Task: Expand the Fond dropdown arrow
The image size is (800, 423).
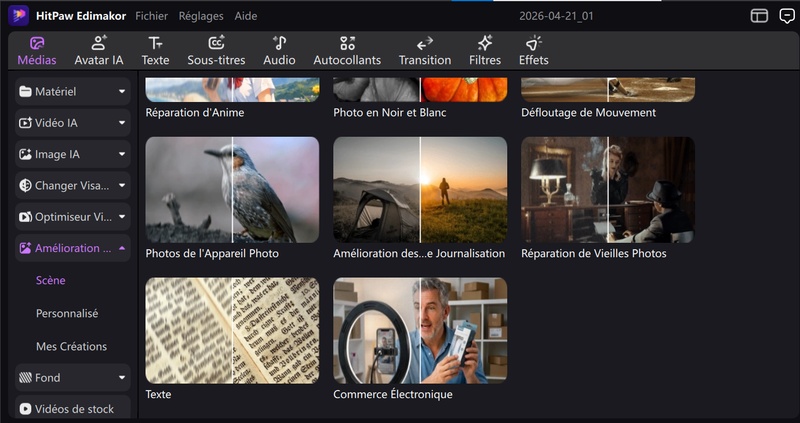Action: point(122,378)
